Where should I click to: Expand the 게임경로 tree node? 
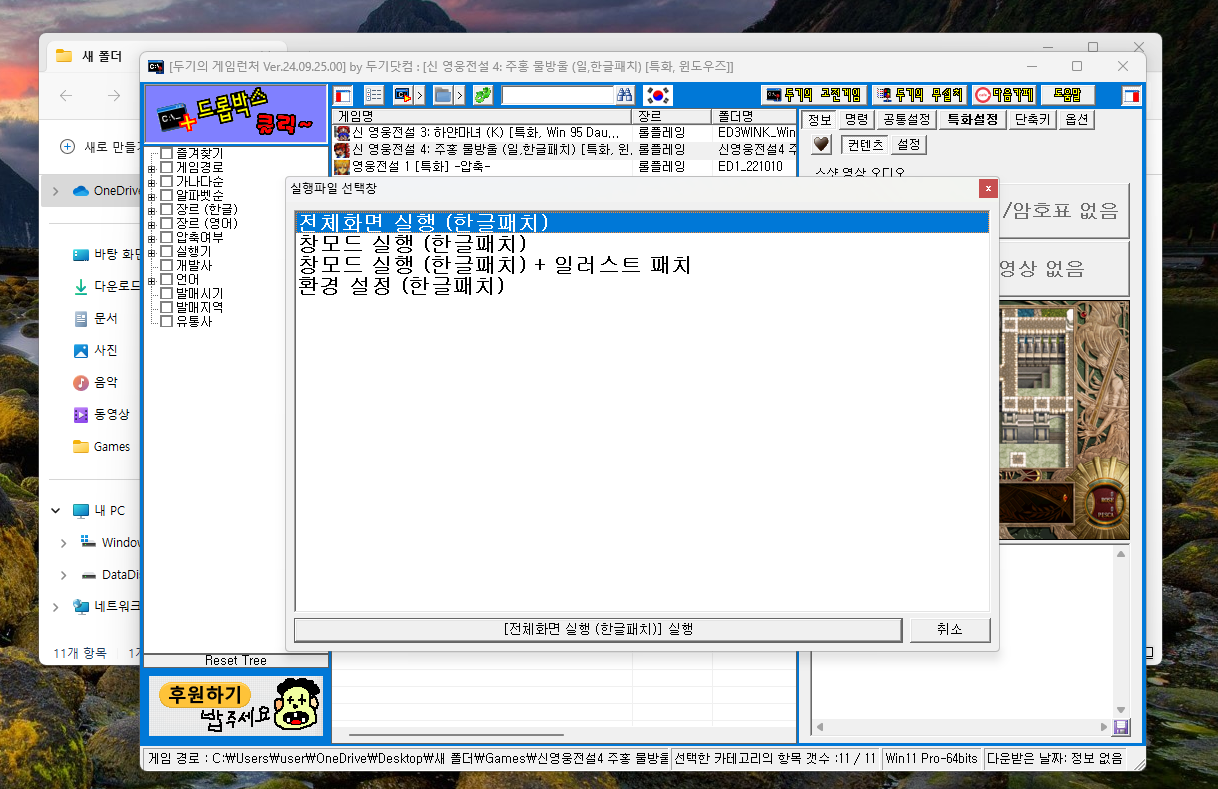[152, 168]
